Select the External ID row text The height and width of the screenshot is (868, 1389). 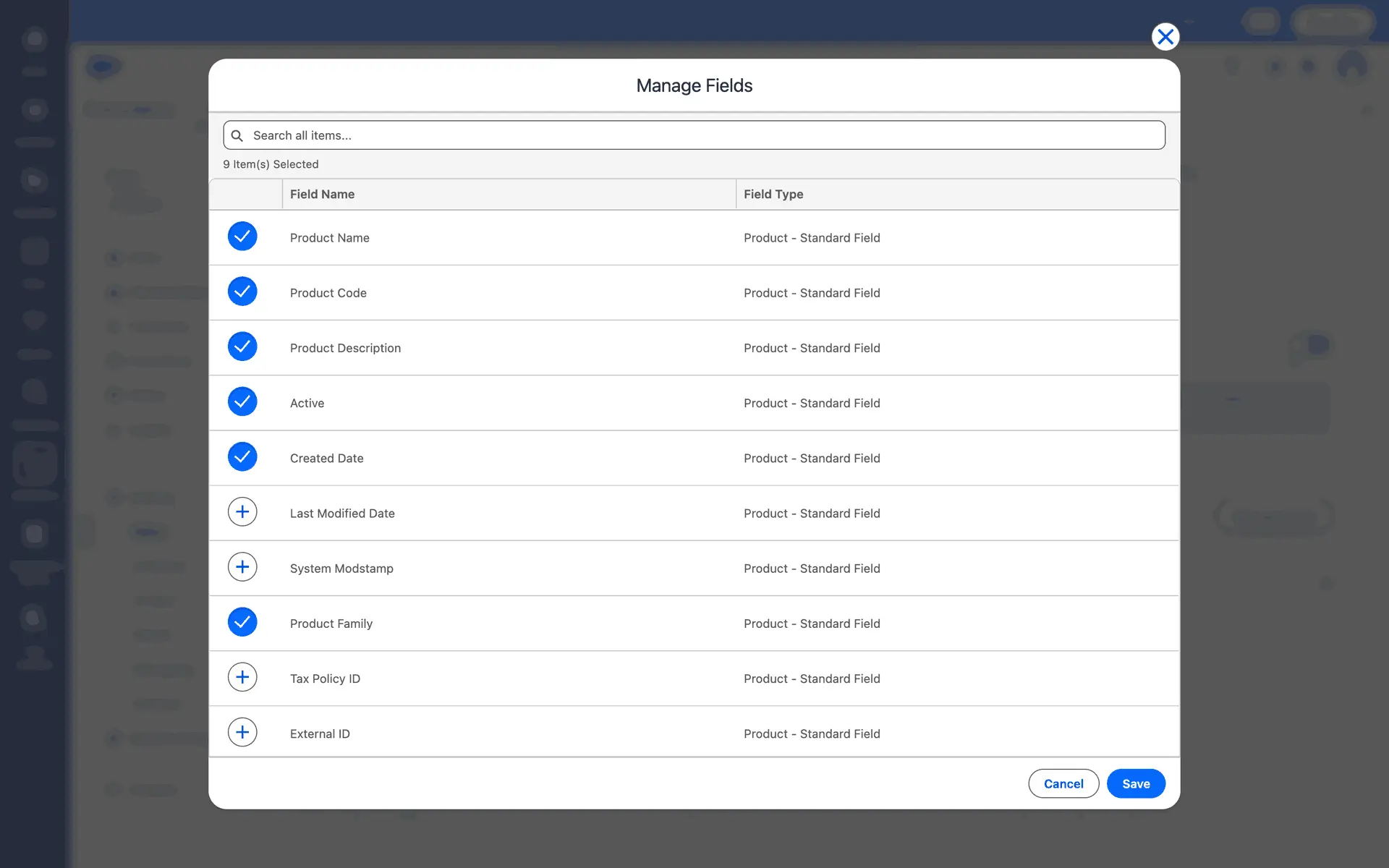pyautogui.click(x=320, y=733)
